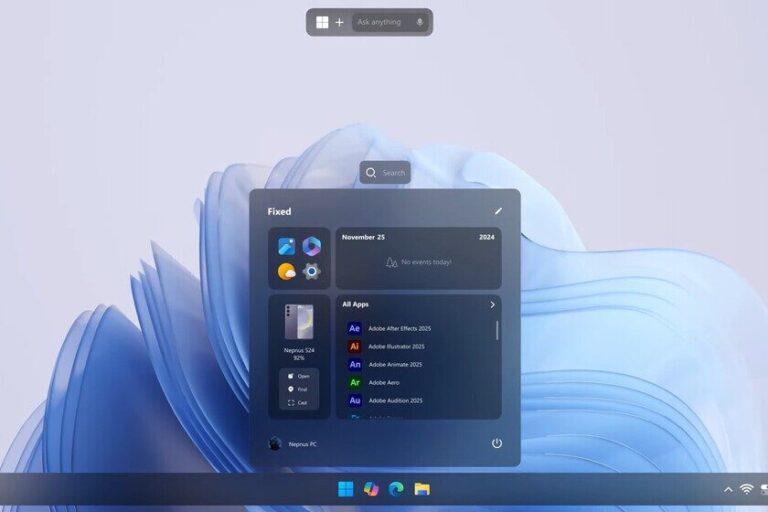Expand All Apps with the chevron arrow
Image resolution: width=768 pixels, height=512 pixels.
[x=492, y=305]
